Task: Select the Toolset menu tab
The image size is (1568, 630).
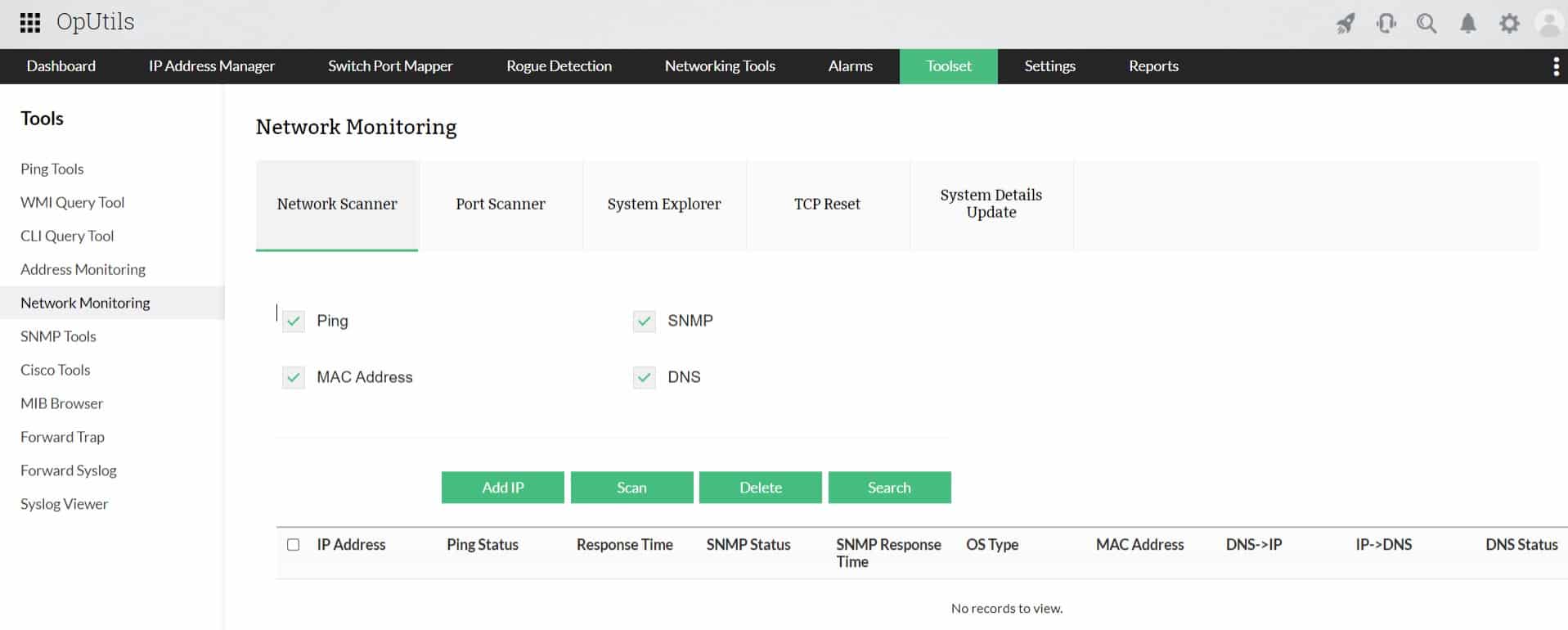Action: [949, 66]
